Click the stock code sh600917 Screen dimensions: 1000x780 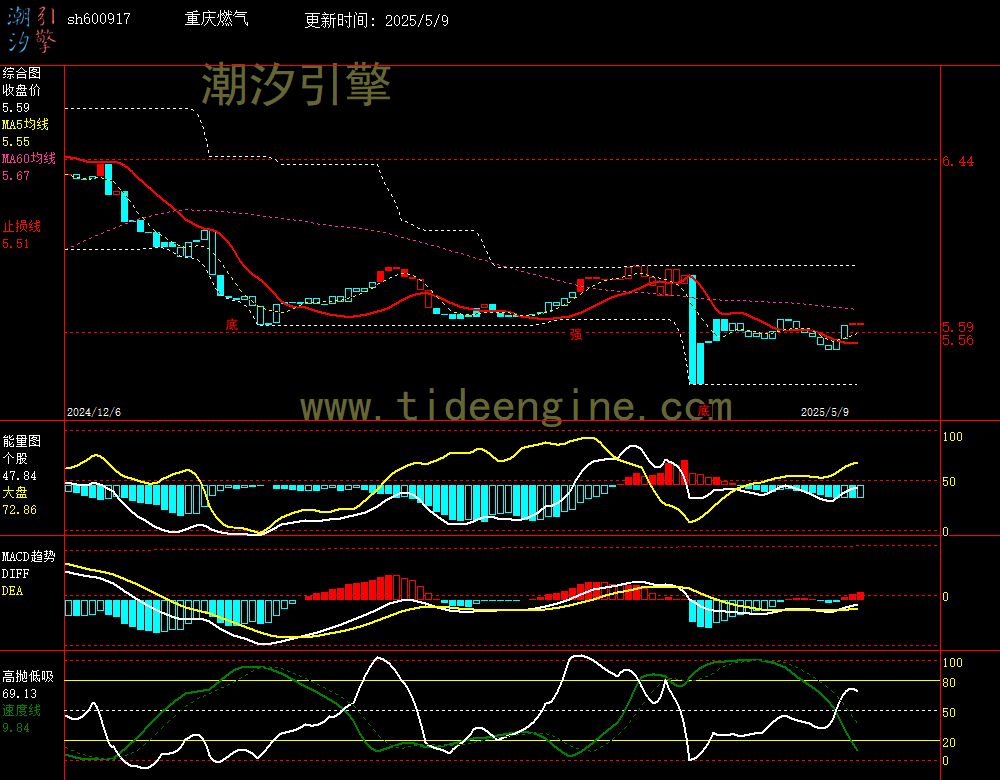click(99, 19)
